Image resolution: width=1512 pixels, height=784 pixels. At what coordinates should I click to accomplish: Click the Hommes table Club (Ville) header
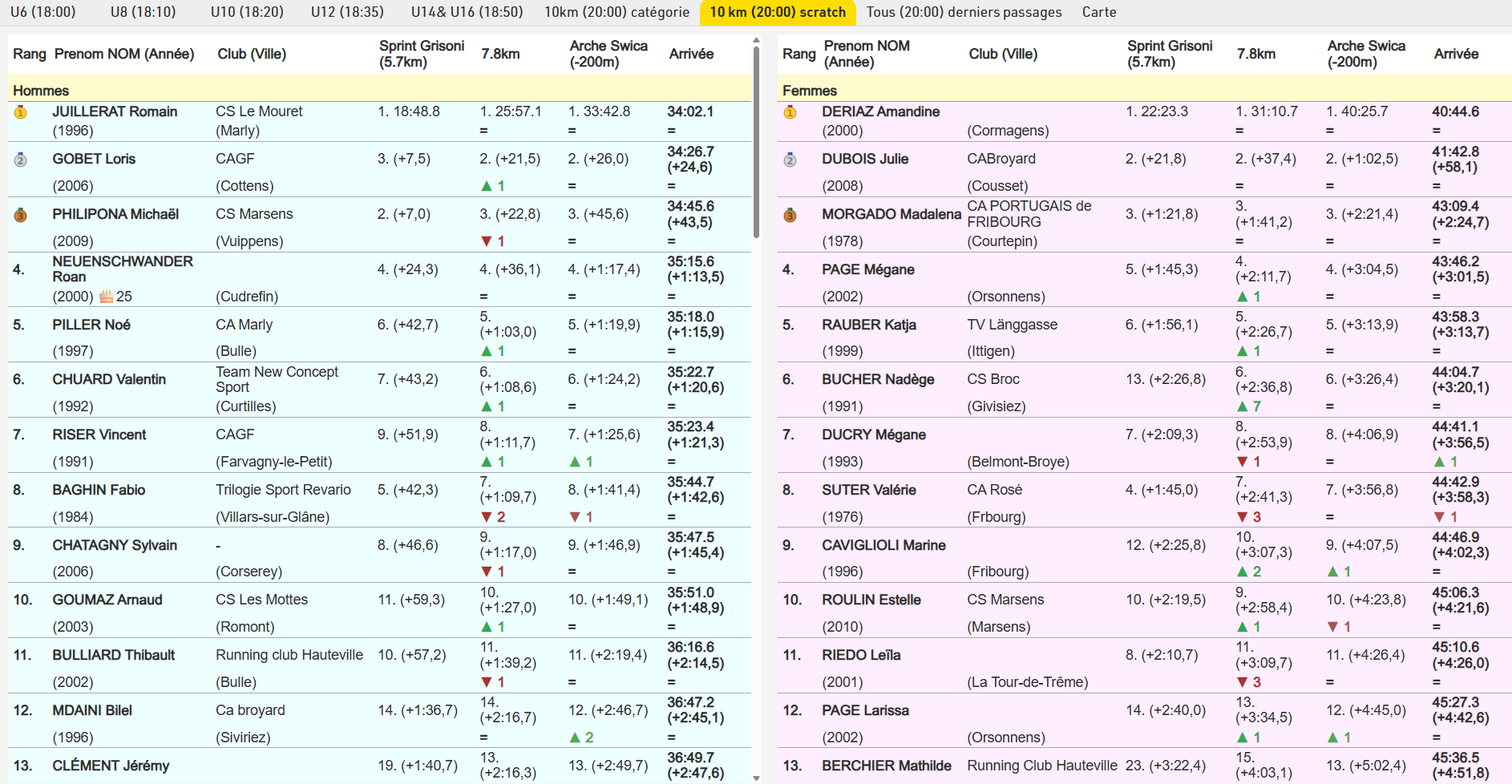click(252, 54)
